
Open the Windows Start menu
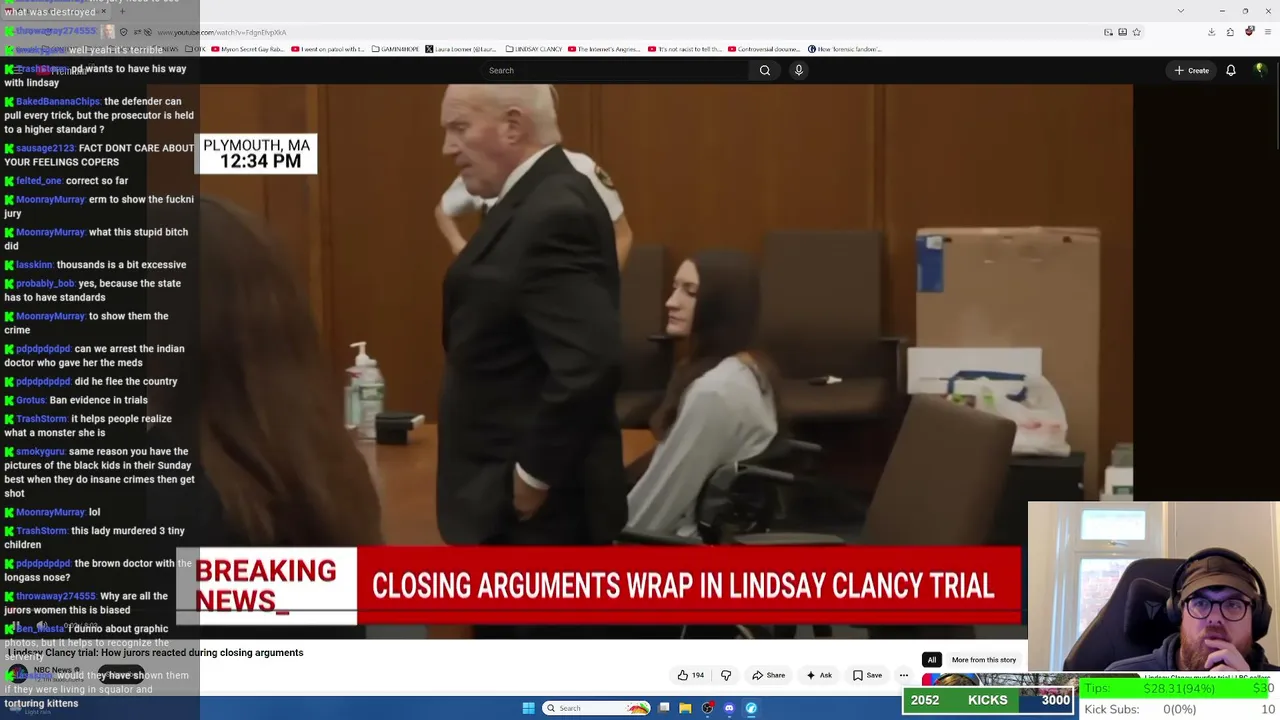528,708
